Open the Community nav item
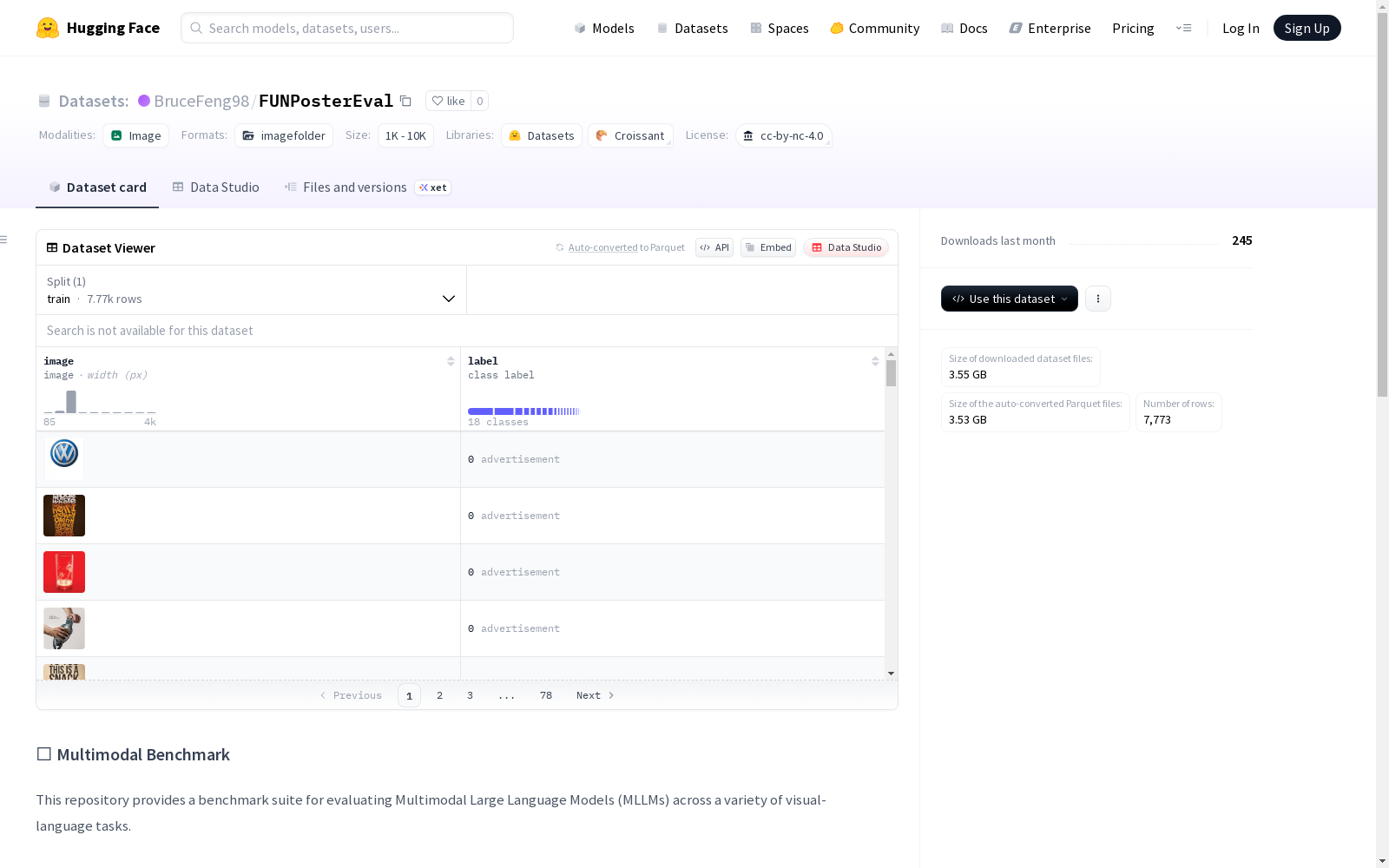Viewport: 1389px width, 868px height. pos(875,28)
